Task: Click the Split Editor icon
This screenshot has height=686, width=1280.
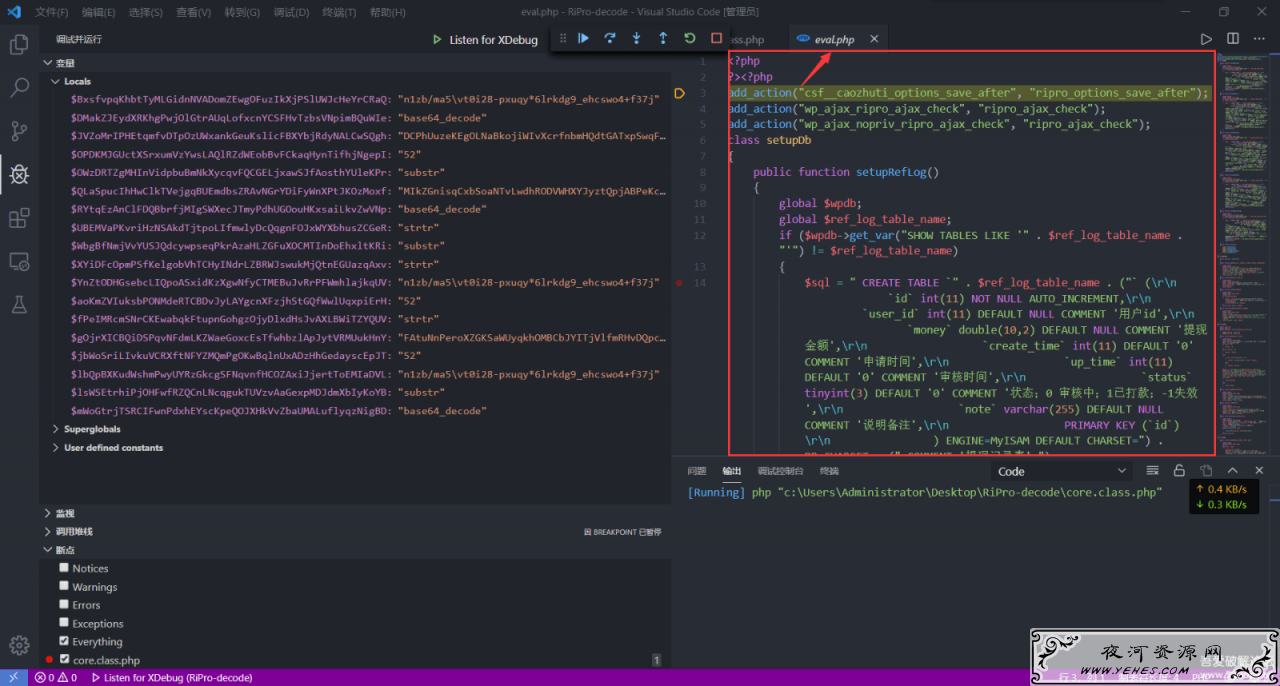Action: (x=1233, y=39)
